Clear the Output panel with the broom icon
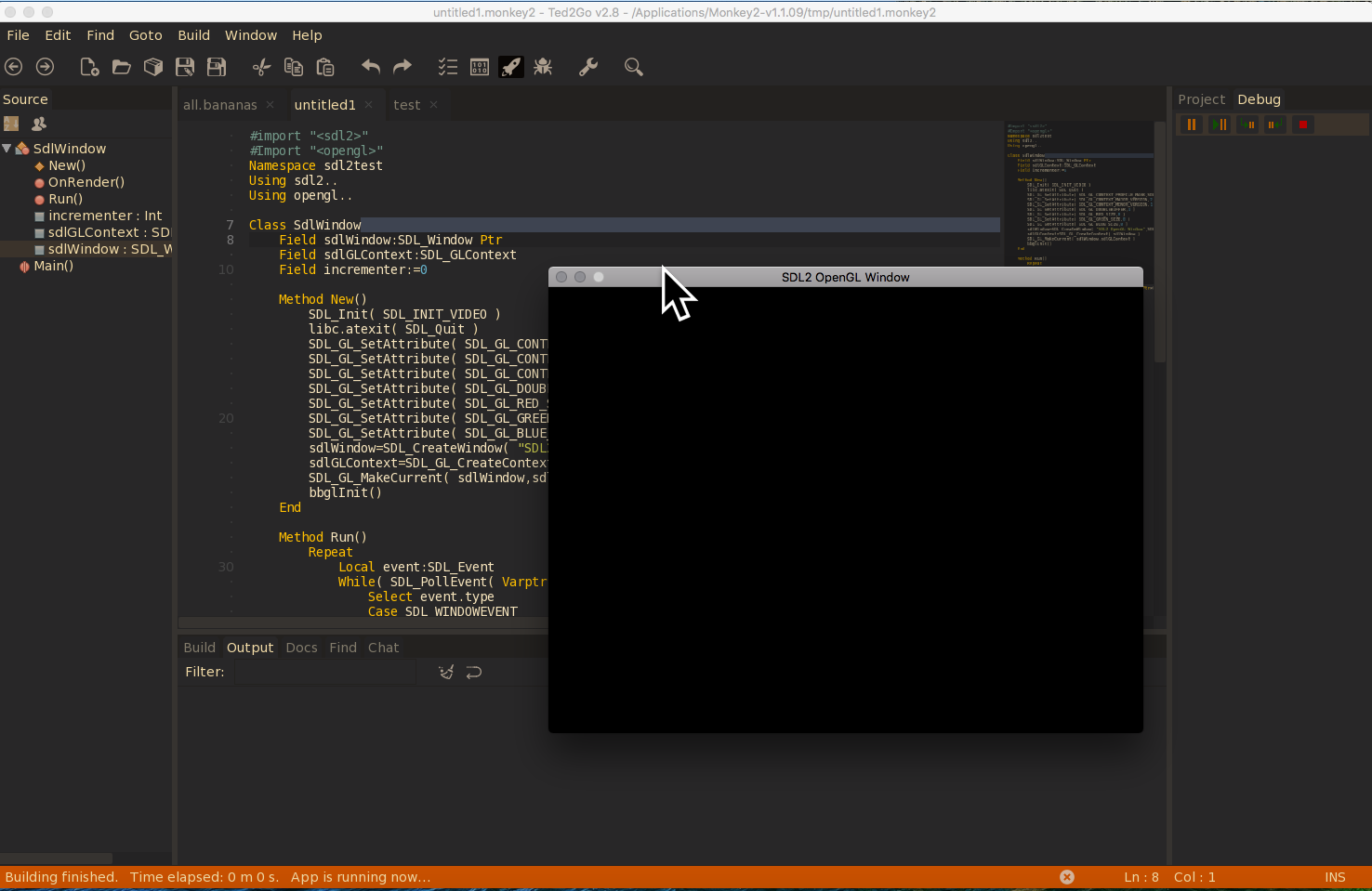Screen dimensions: 1372x891 445,672
